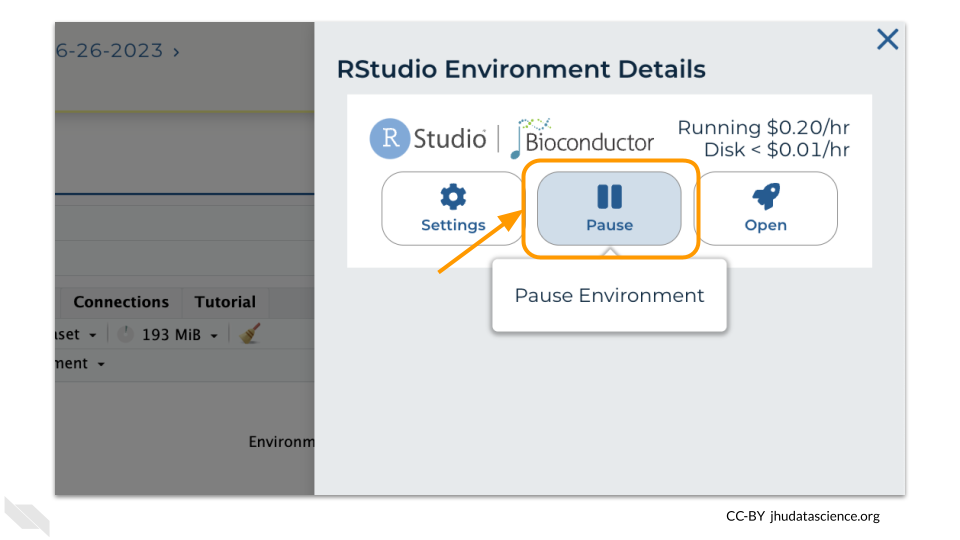Pause the RStudio environment
The image size is (960, 540).
point(609,209)
